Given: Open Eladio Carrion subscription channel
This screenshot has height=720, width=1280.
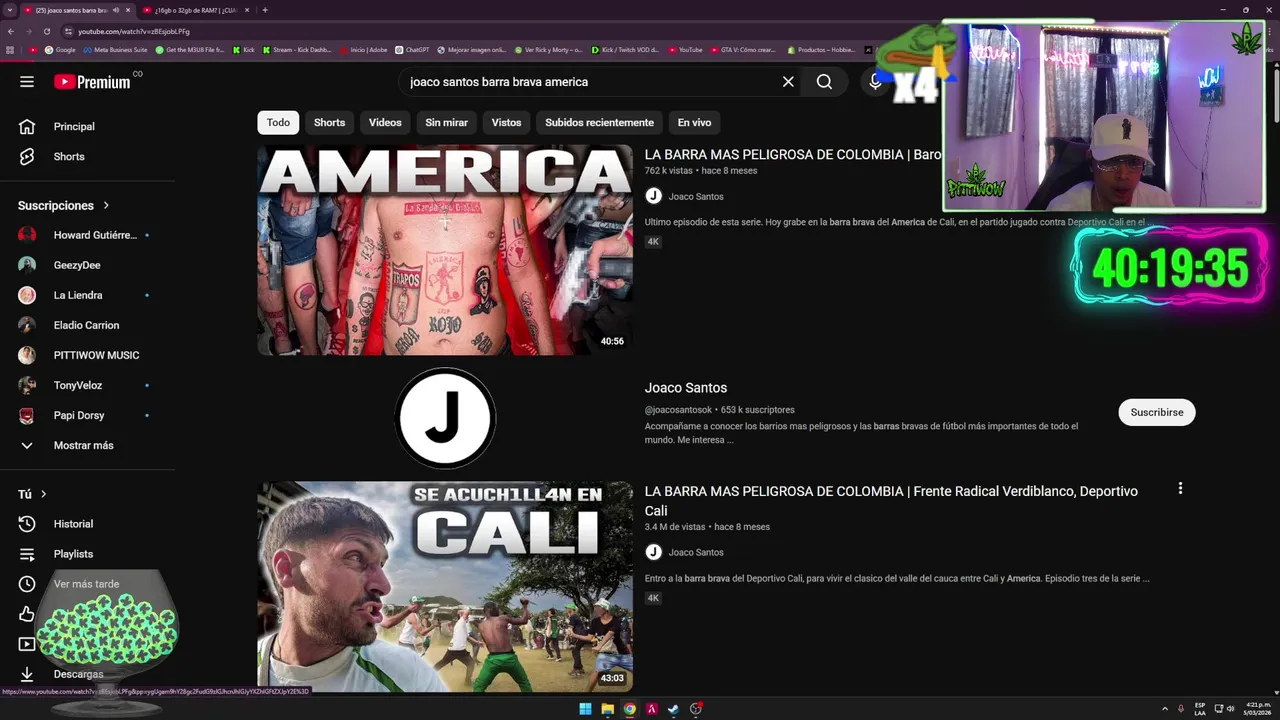Looking at the screenshot, I should point(86,325).
